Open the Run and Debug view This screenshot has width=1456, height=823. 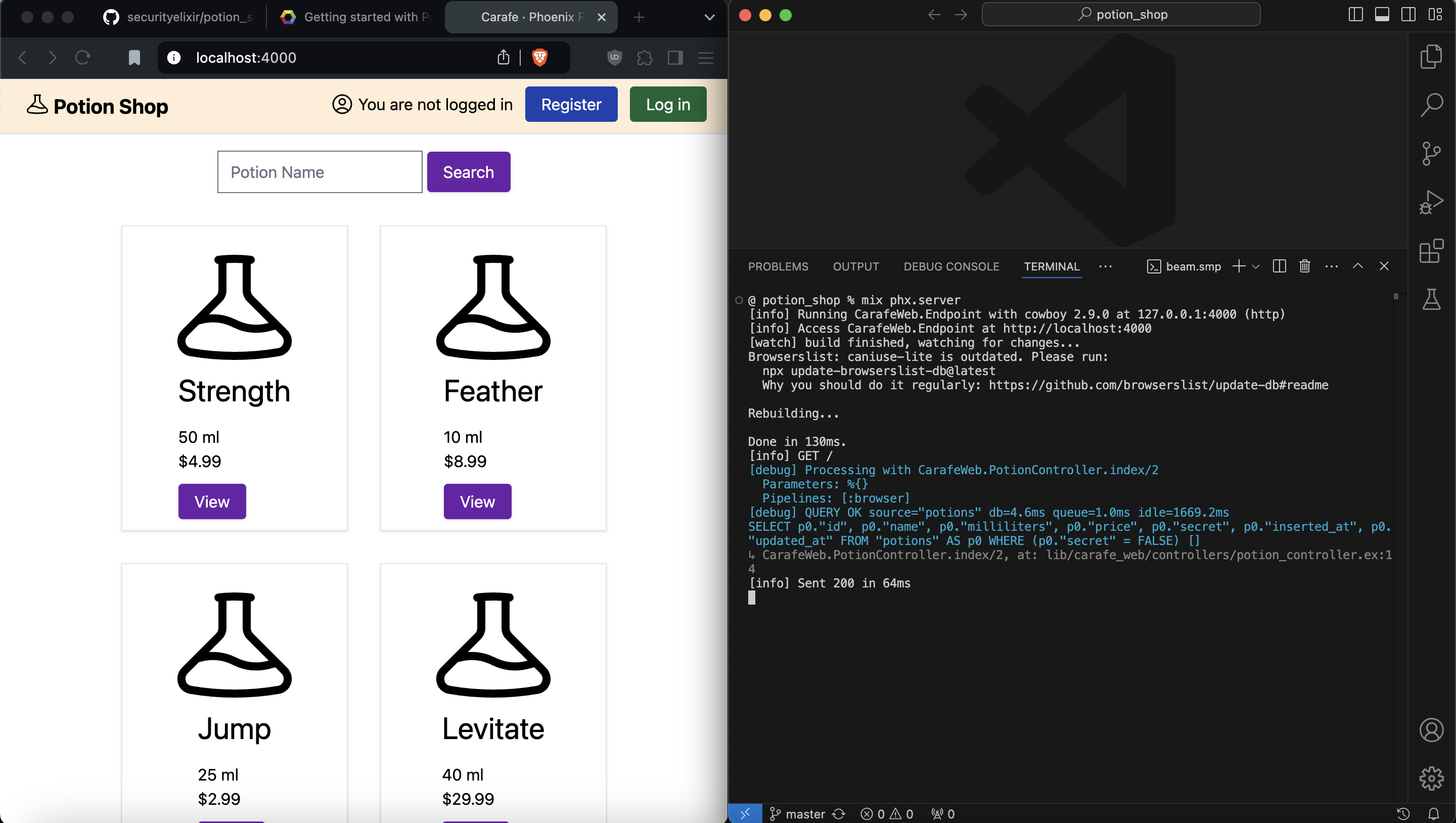(x=1431, y=202)
